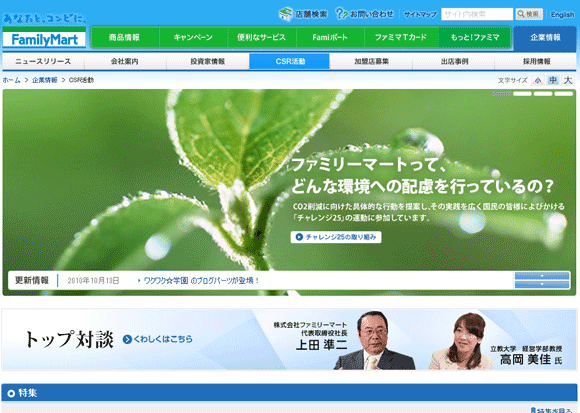Open ワクワク☆学園 blog parts news link
The height and width of the screenshot is (413, 580).
pos(201,281)
